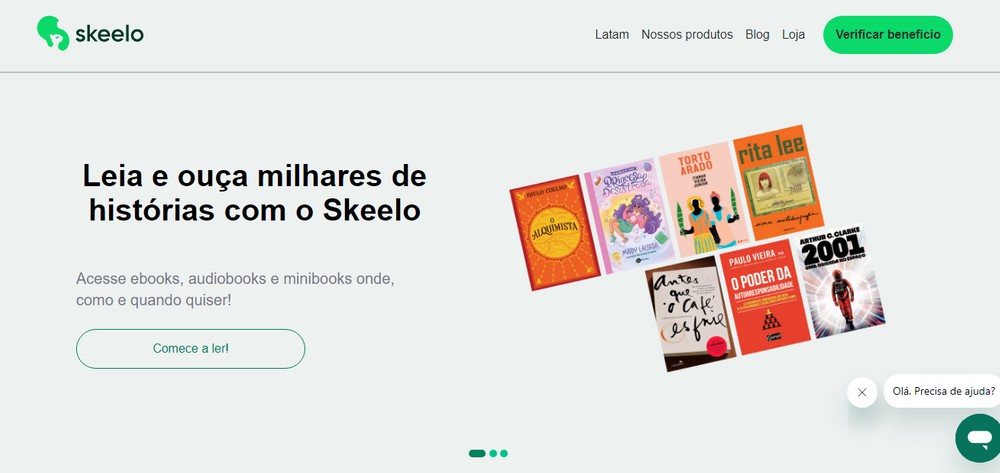Open the O Poder da Autorresponsabilidade cover

(x=765, y=297)
